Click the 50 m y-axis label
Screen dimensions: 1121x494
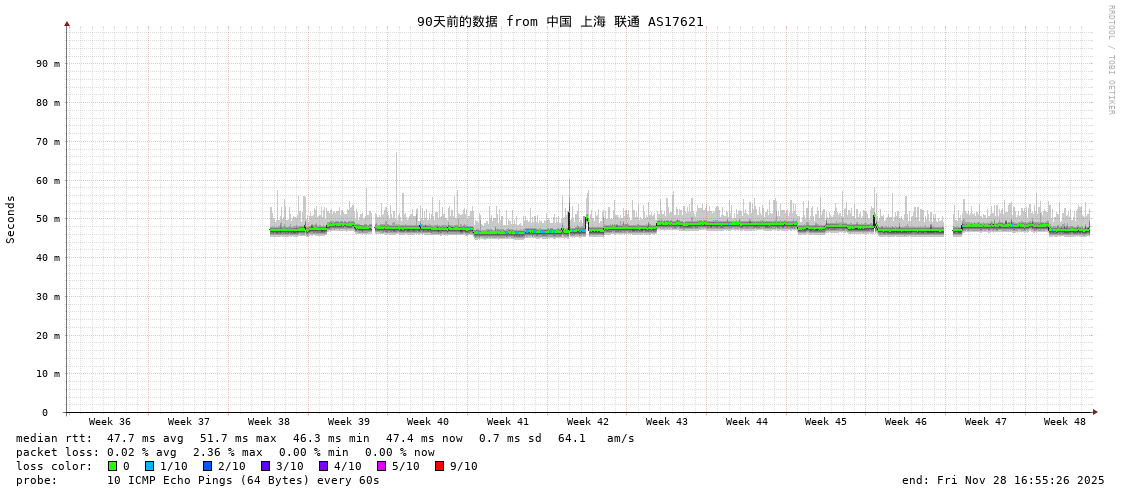[49, 219]
